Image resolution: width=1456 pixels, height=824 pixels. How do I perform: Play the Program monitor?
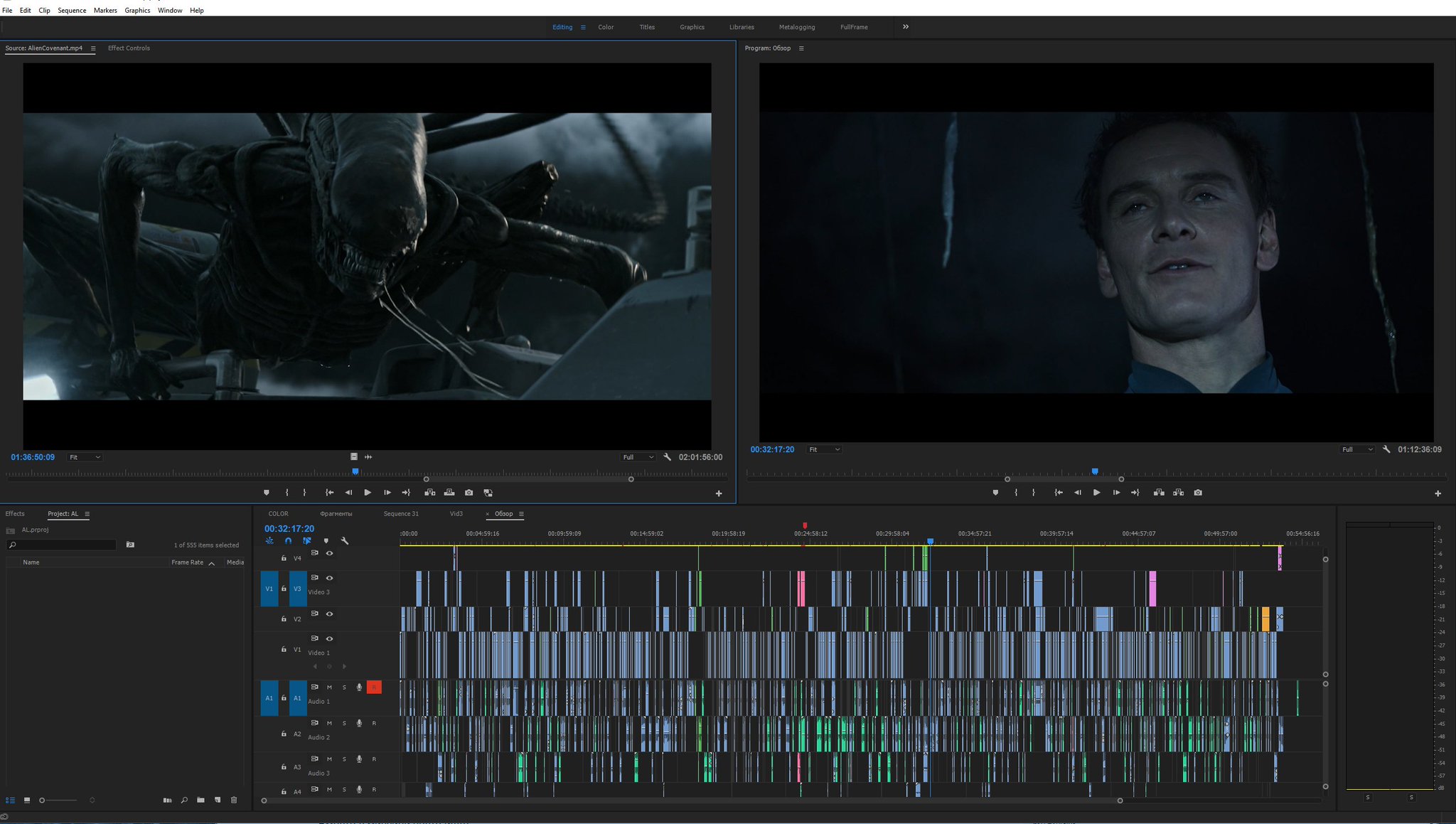coord(1096,493)
